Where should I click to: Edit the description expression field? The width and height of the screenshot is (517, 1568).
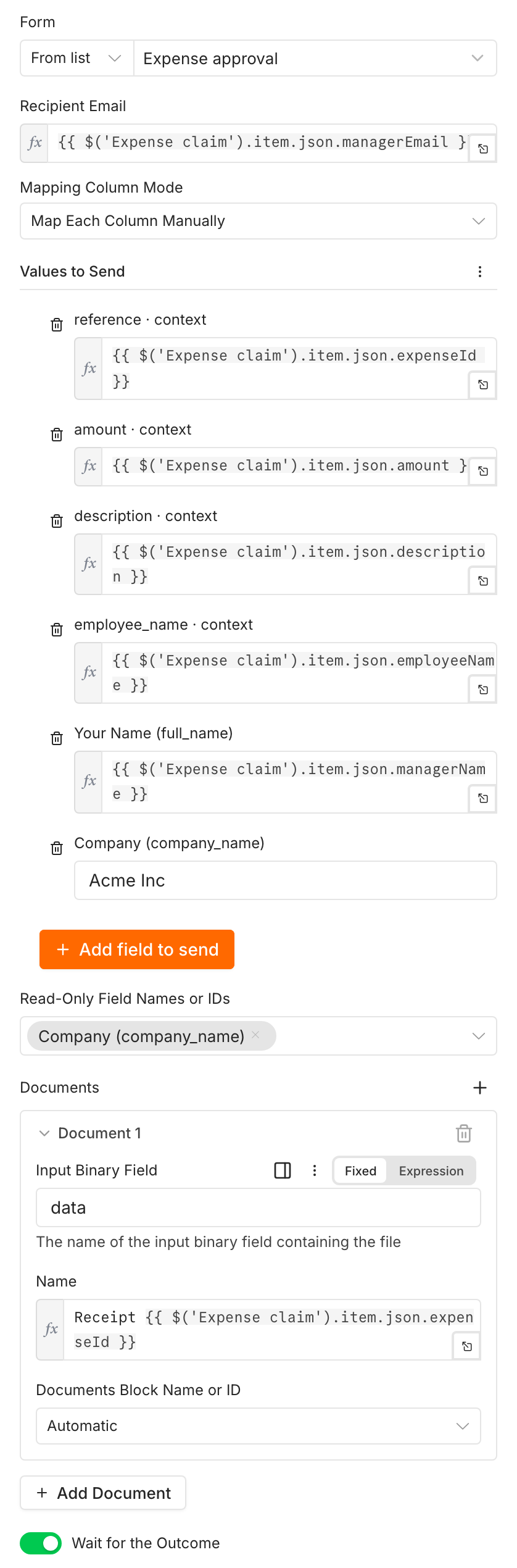tap(299, 564)
